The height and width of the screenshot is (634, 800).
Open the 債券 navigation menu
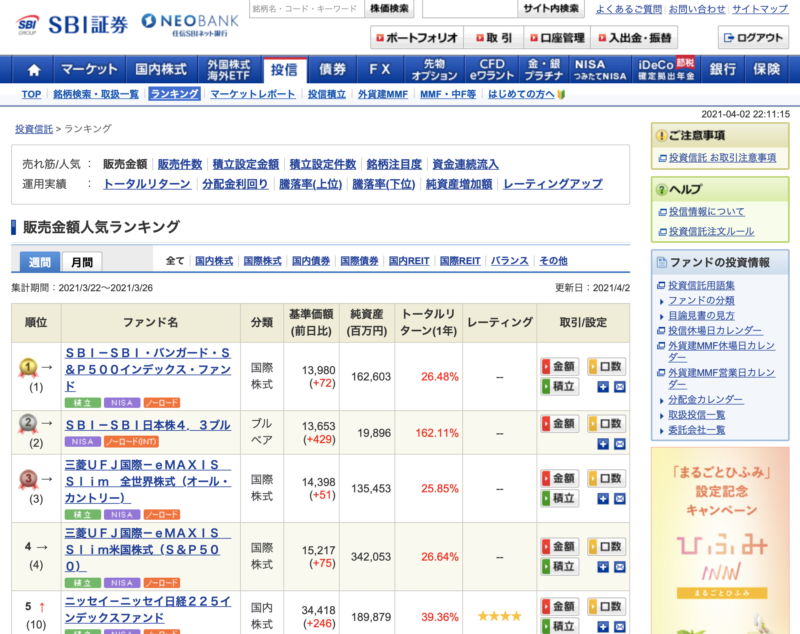[333, 69]
